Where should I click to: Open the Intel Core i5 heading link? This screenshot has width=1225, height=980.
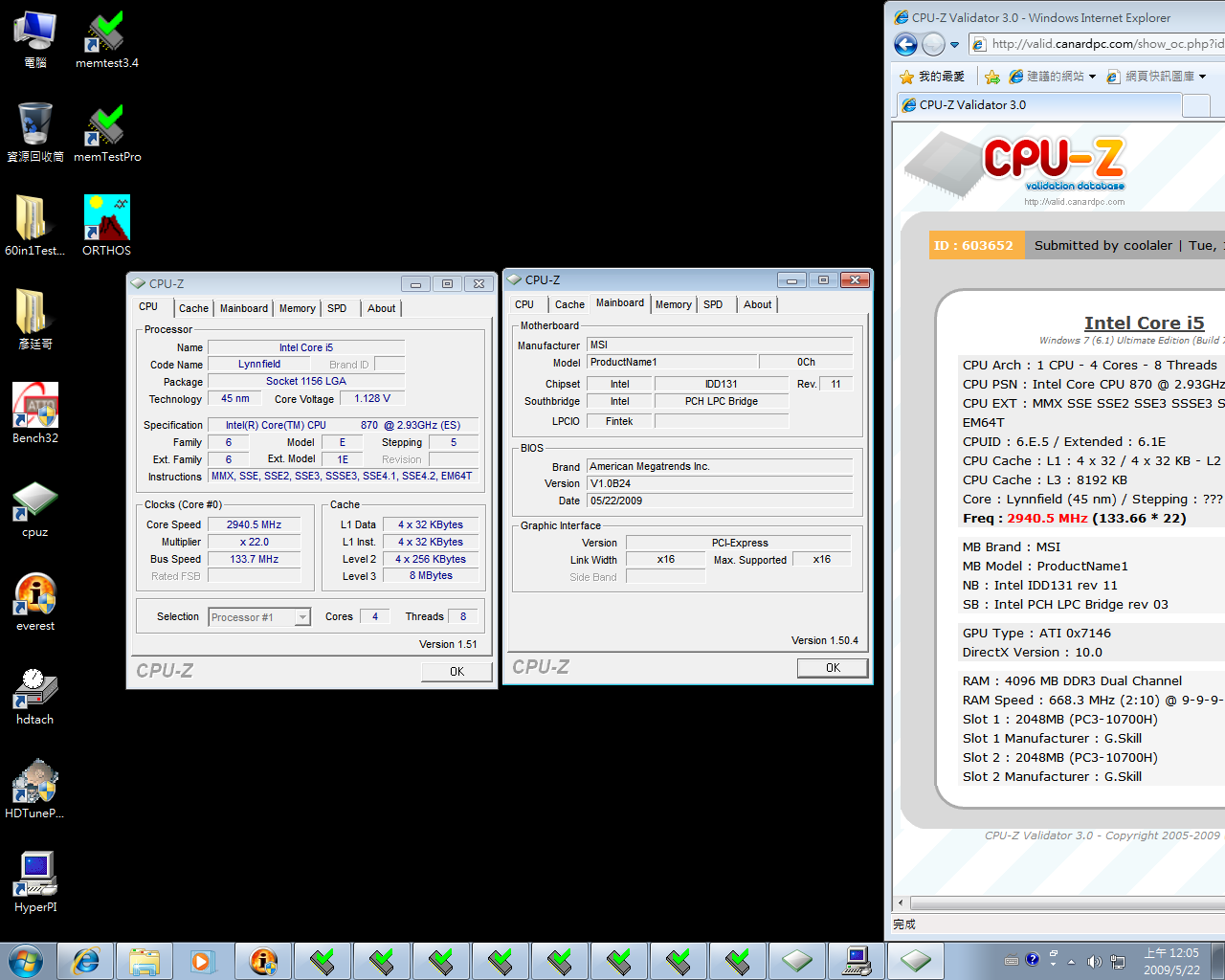1144,323
